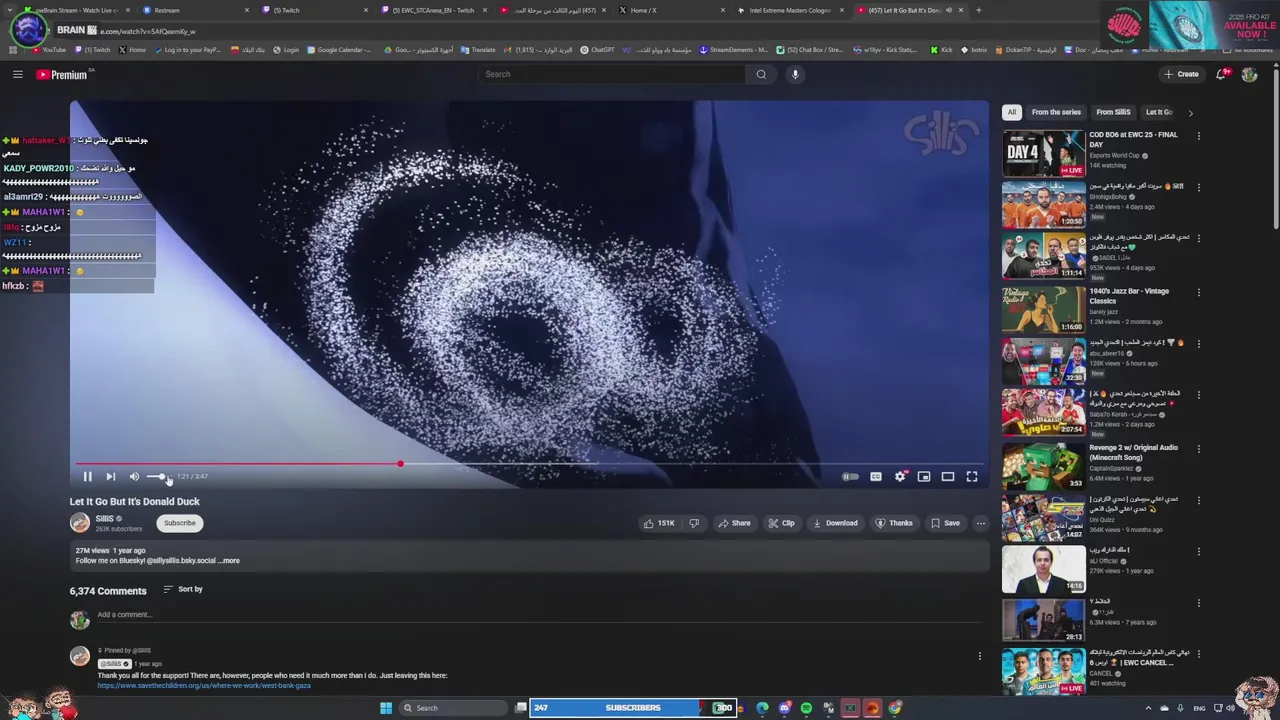Open Spotify from taskbar
Screen dimensions: 1280x720
click(x=806, y=708)
